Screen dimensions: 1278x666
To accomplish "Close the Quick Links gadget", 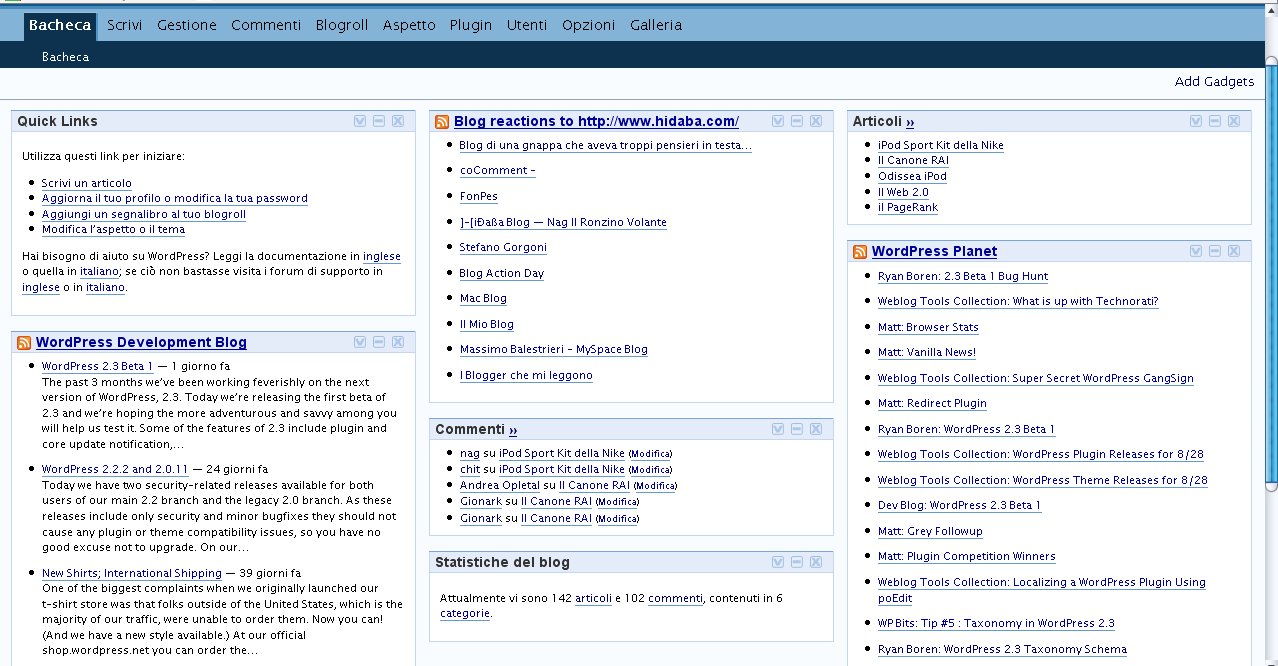I will 398,121.
